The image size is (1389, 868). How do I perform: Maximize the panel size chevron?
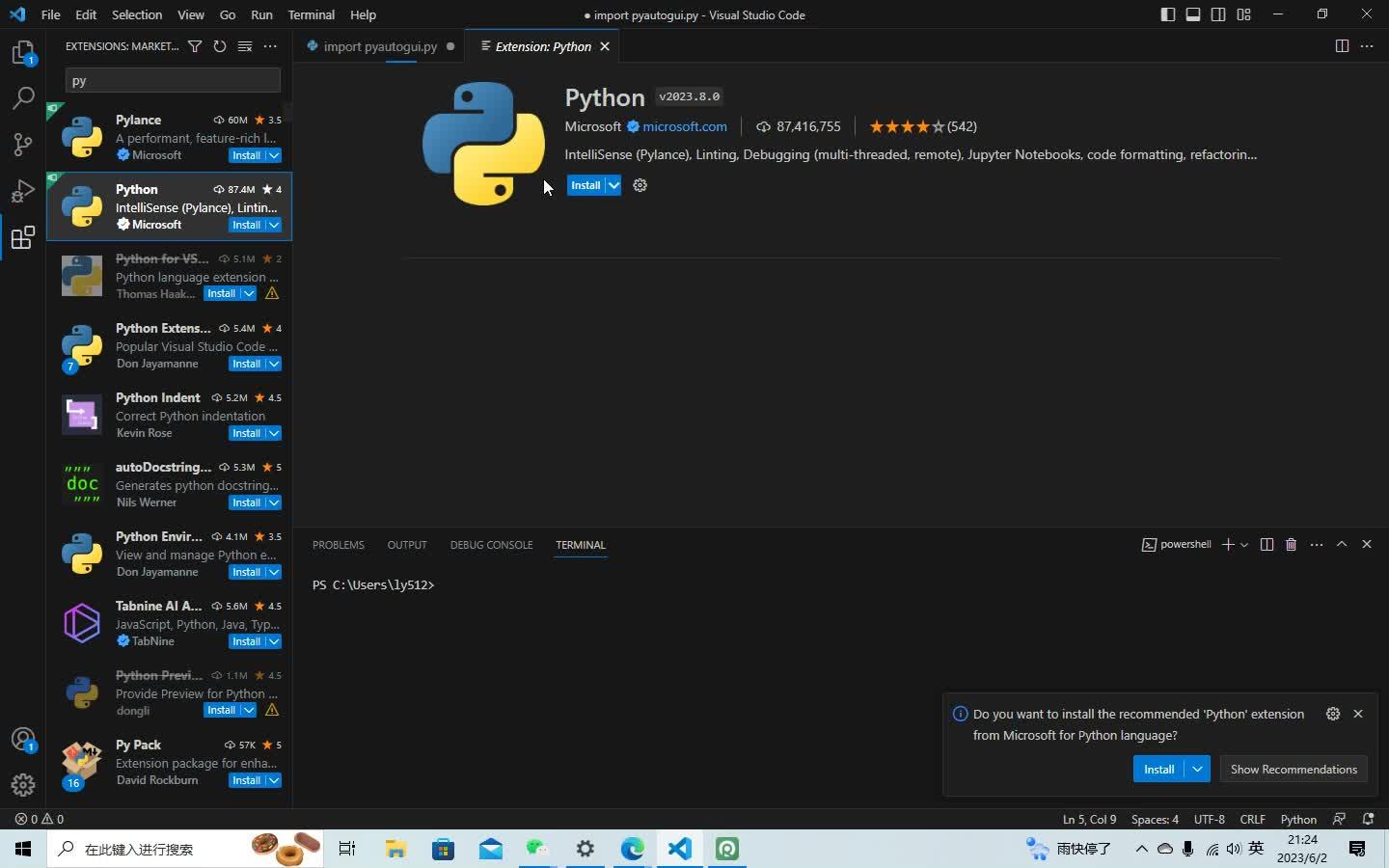(x=1342, y=545)
